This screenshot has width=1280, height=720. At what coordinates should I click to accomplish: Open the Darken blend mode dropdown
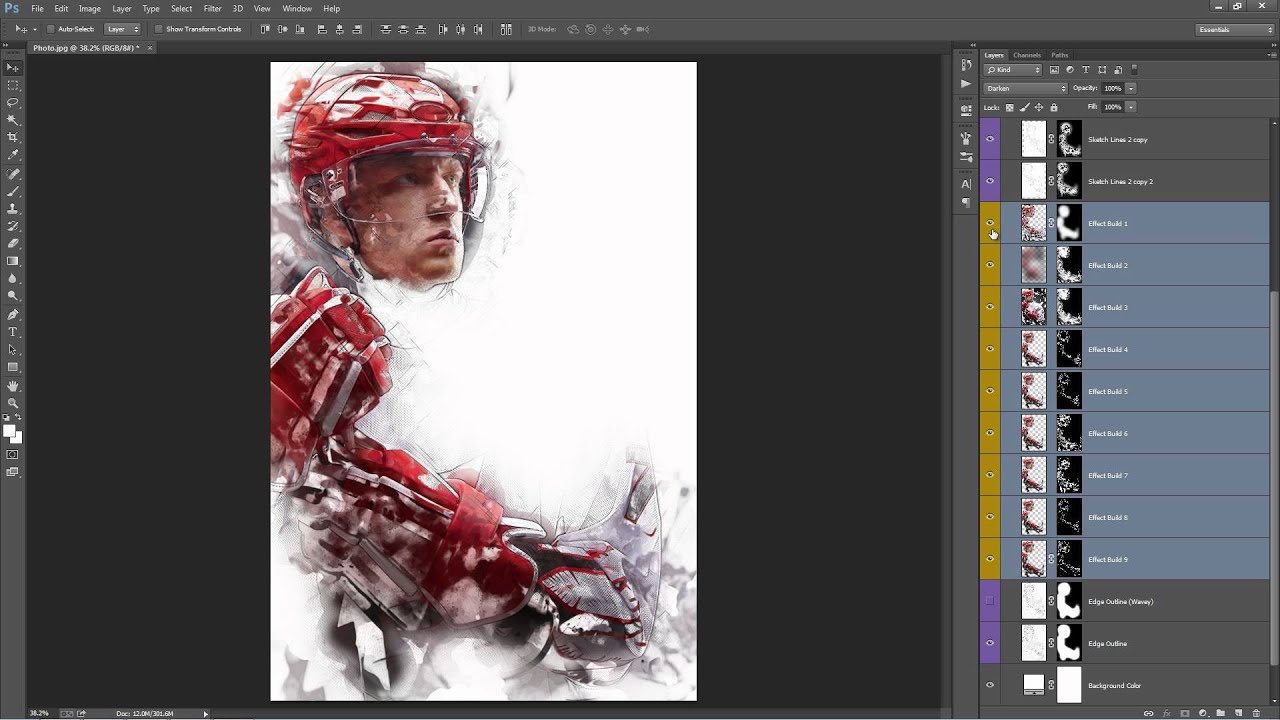click(x=1026, y=88)
